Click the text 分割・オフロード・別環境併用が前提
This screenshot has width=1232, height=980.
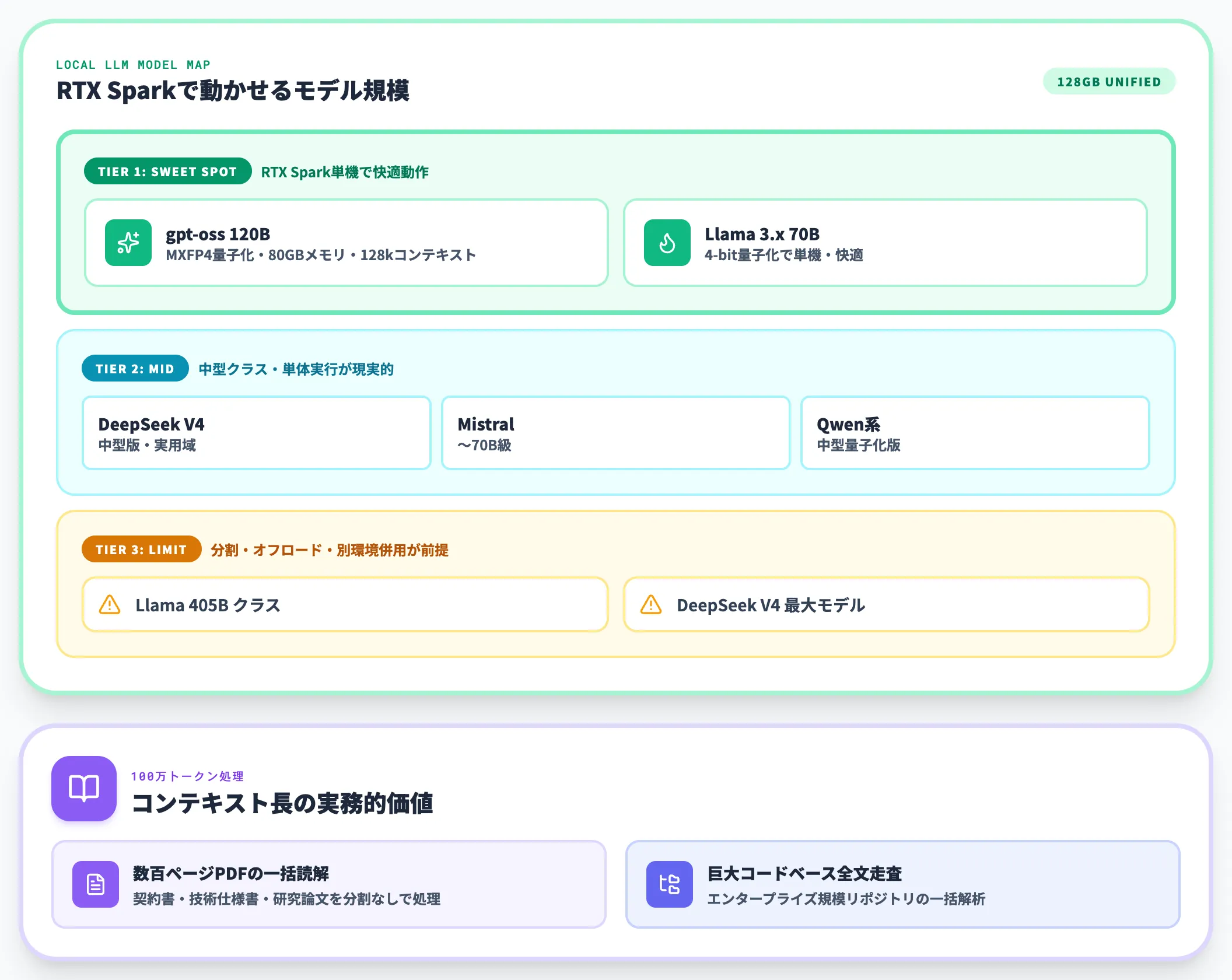330,550
